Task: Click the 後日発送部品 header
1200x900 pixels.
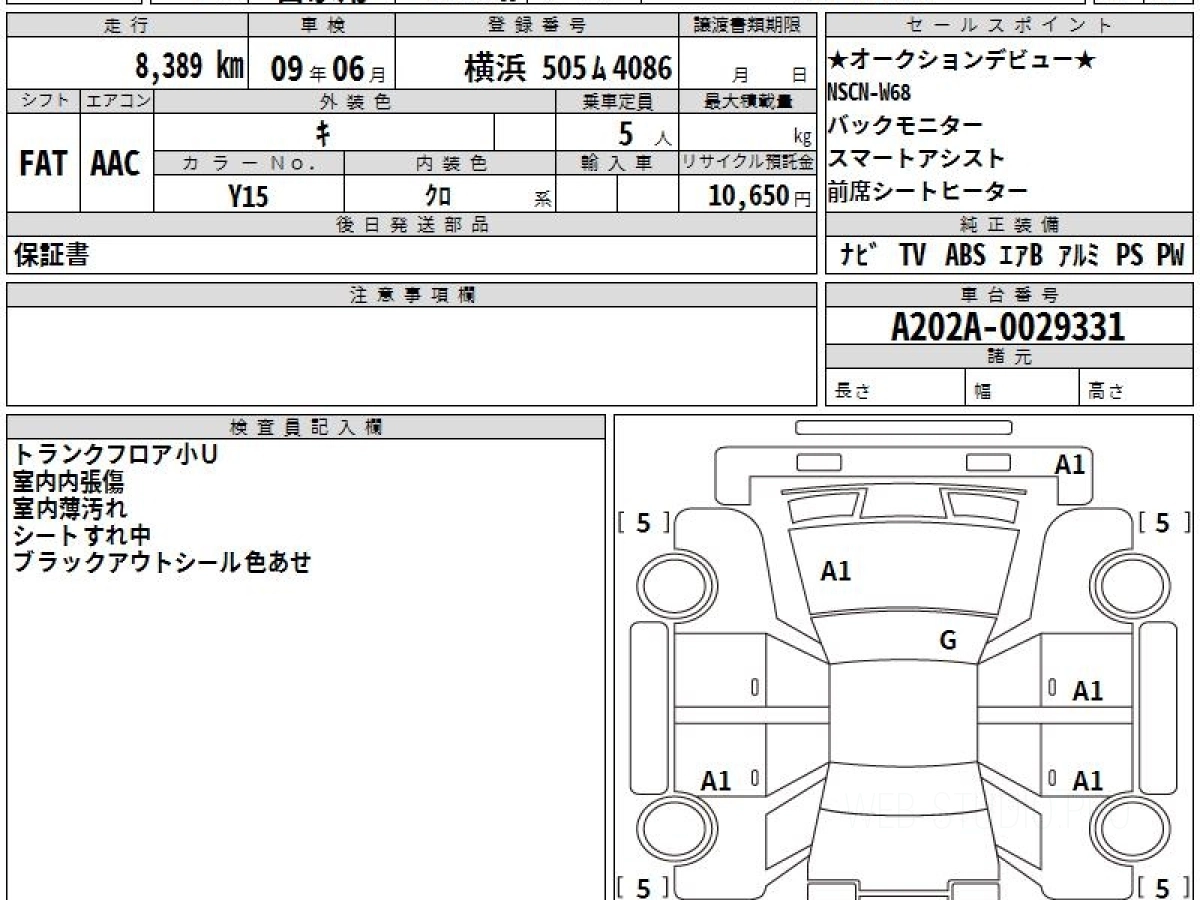Action: click(412, 225)
